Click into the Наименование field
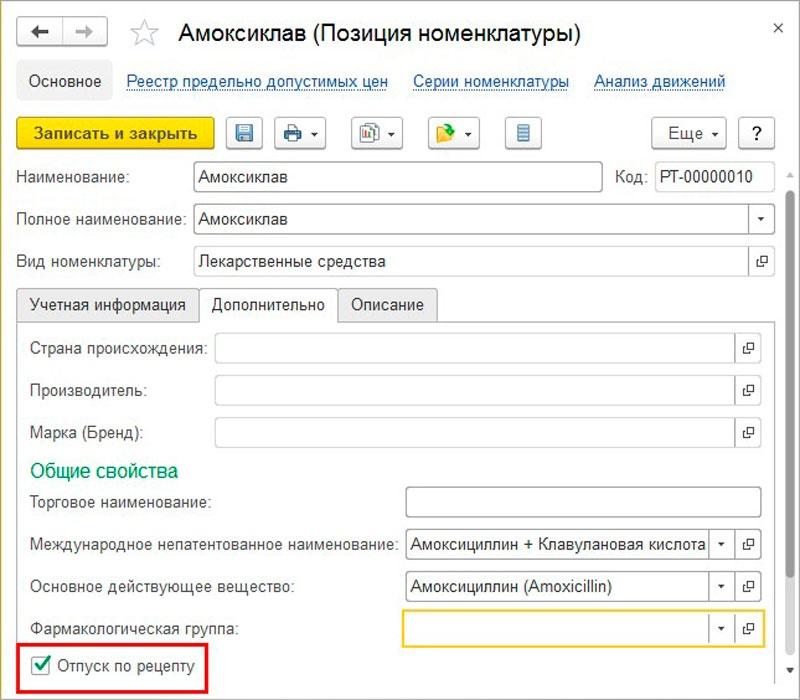This screenshot has height=700, width=800. point(398,177)
